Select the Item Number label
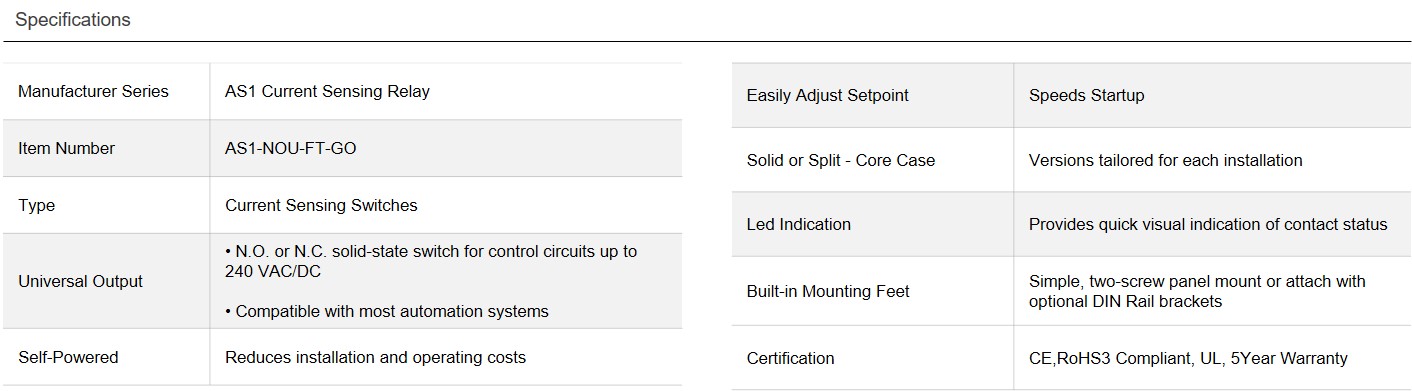 coord(66,148)
